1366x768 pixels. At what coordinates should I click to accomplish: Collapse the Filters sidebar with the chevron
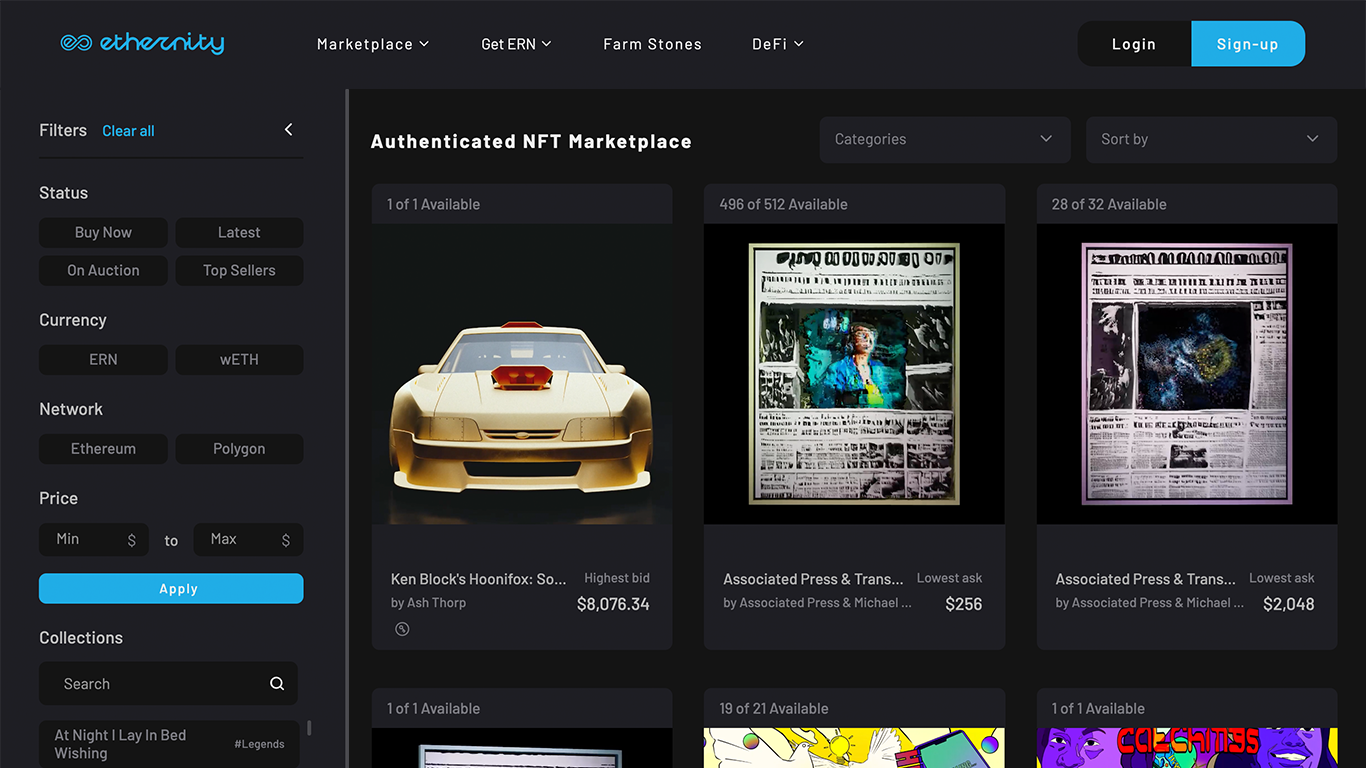tap(289, 130)
